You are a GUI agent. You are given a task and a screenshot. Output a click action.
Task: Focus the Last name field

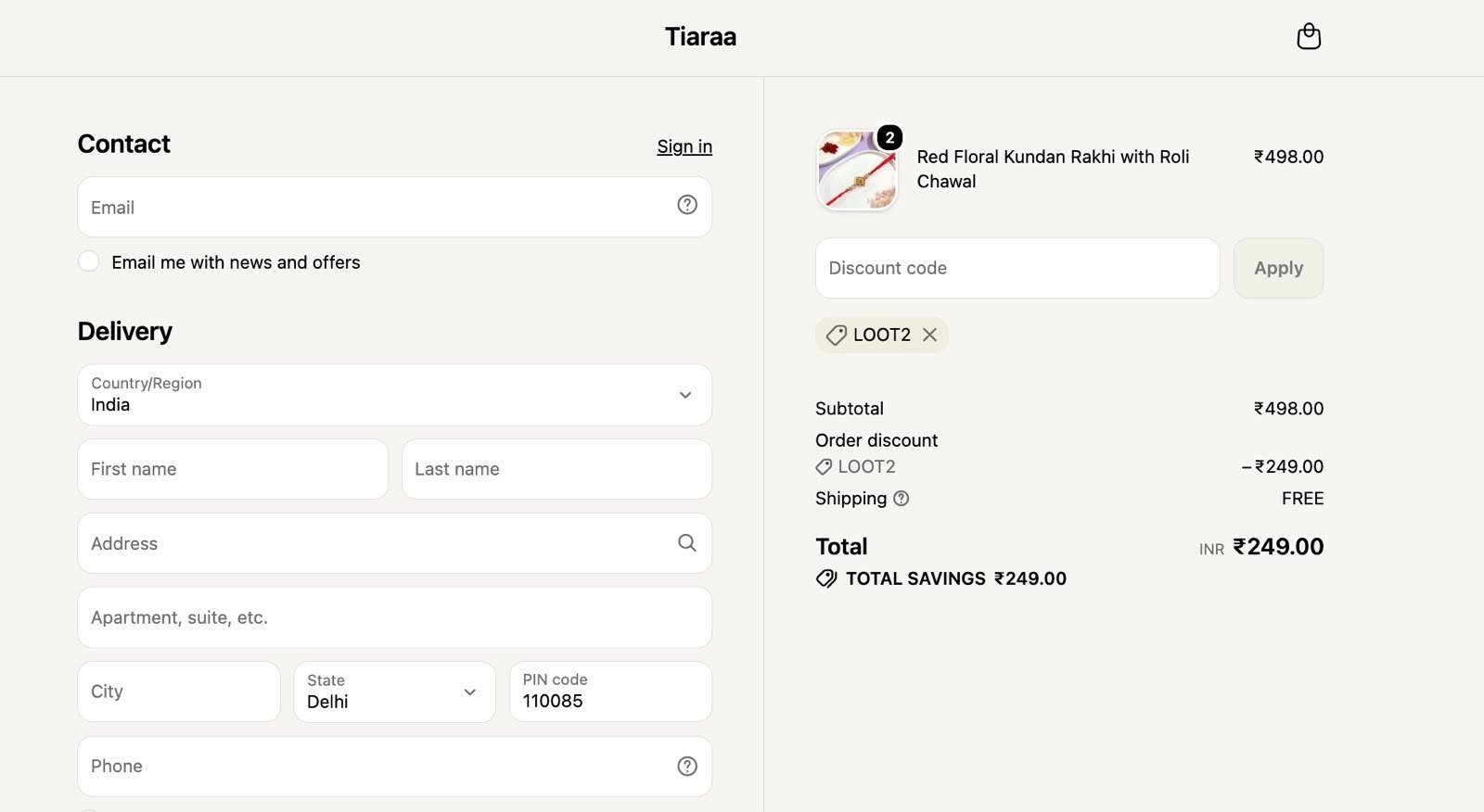tap(556, 469)
